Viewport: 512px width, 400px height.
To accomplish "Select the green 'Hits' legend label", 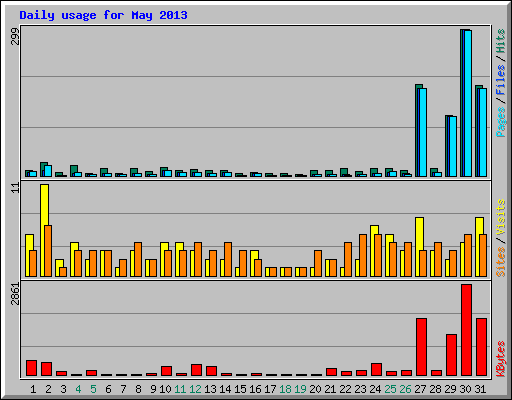I will (500, 41).
